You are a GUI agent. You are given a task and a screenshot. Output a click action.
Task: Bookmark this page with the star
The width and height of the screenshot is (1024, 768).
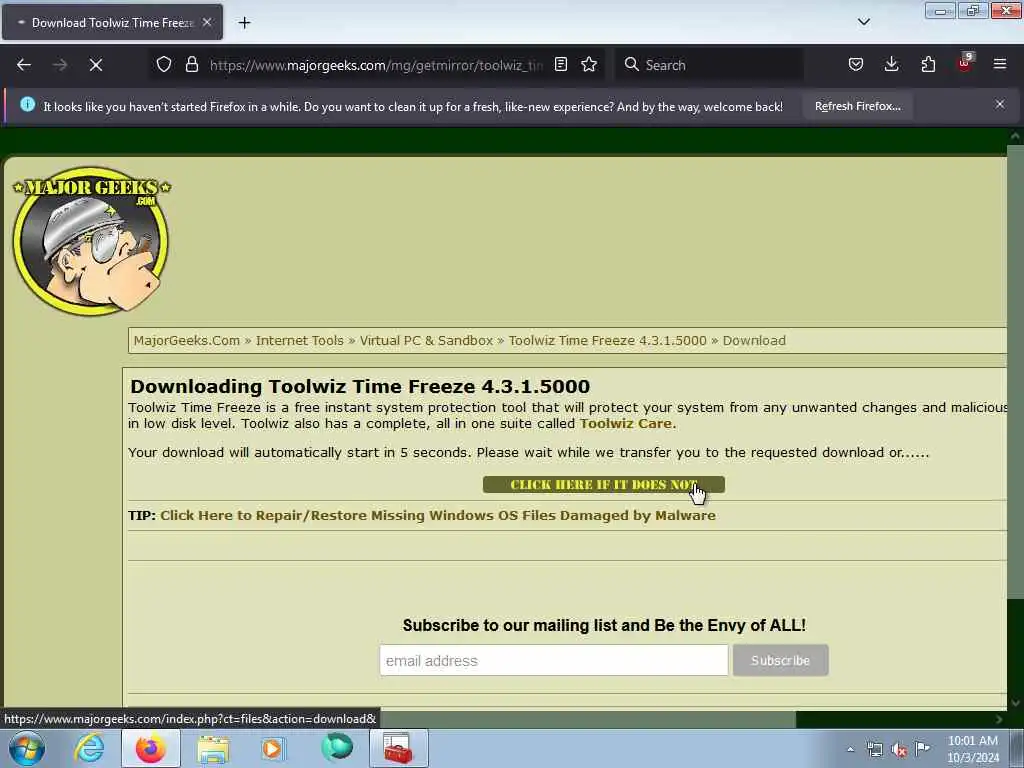pos(589,64)
